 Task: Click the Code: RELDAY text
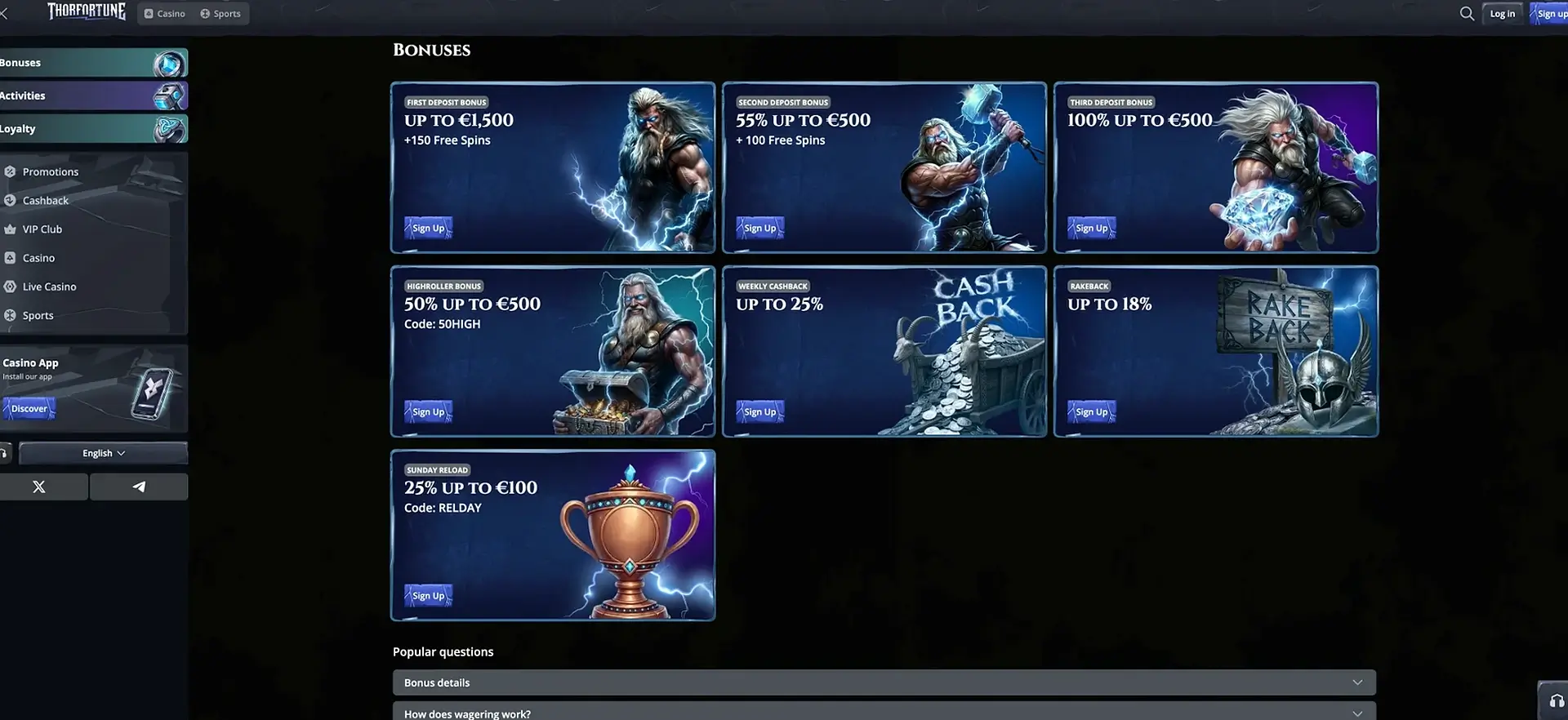pos(443,508)
